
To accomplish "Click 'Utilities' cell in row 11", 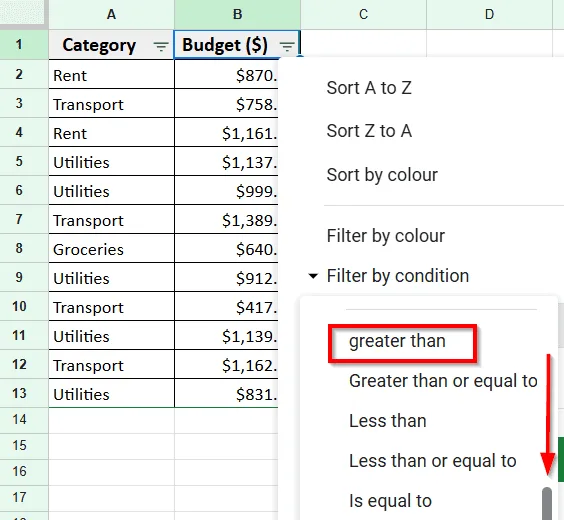I will tap(112, 335).
